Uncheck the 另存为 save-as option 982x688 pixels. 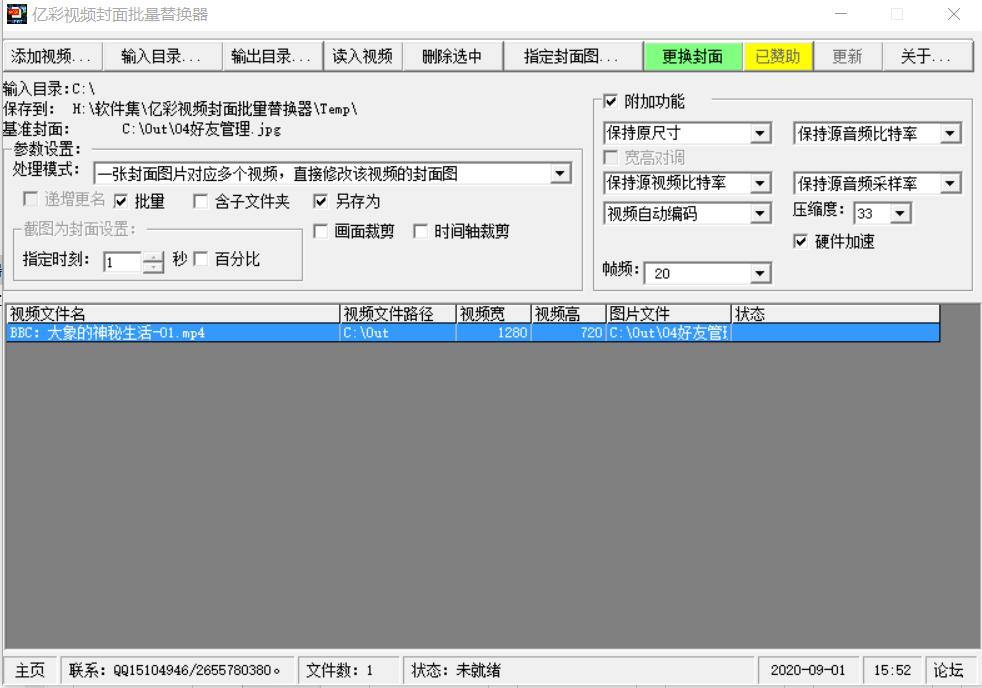(x=320, y=198)
